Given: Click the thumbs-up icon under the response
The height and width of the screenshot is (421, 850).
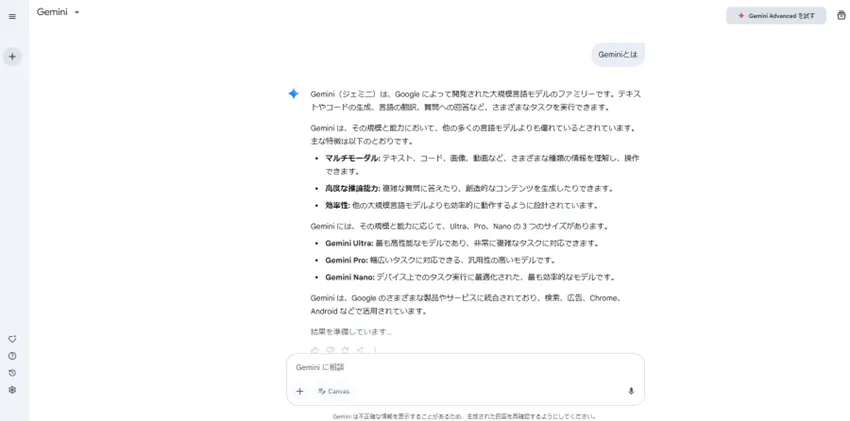Looking at the screenshot, I should (315, 350).
